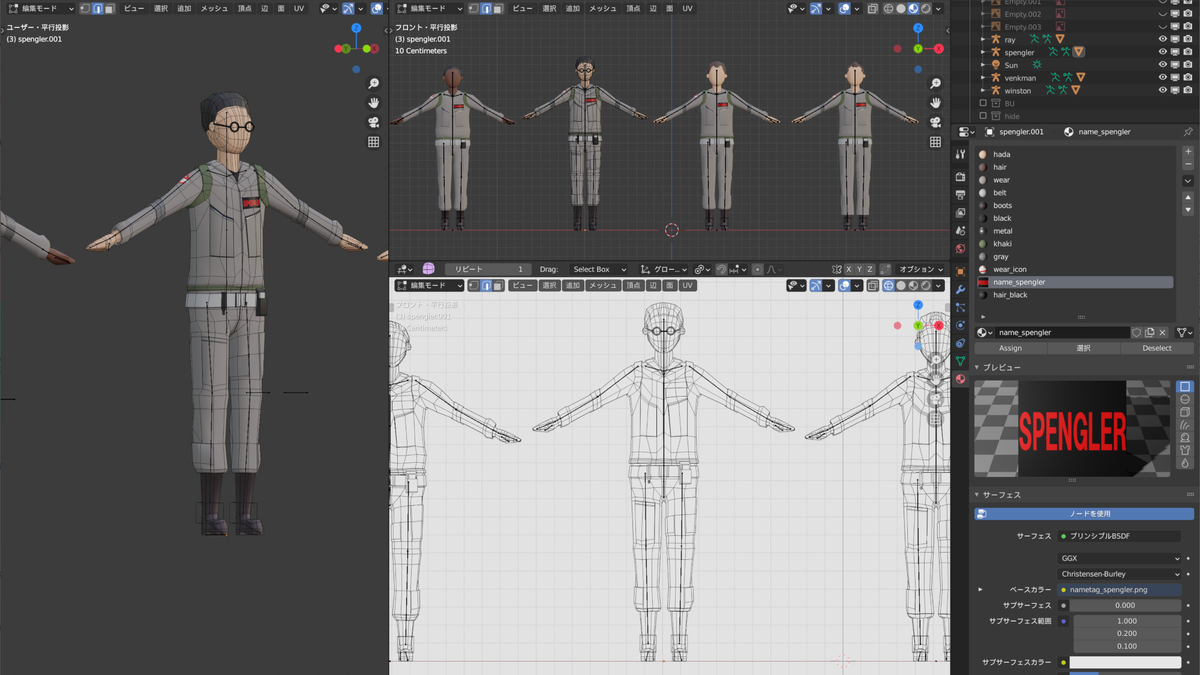Open メッシュ menu in front viewport header

(x=602, y=8)
